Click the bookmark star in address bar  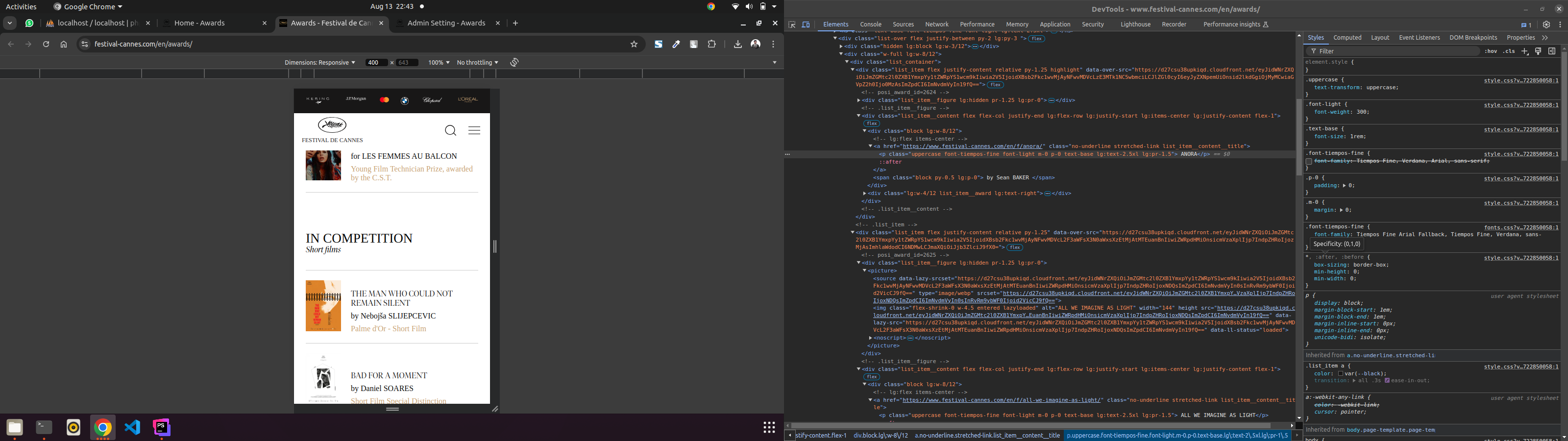coord(634,45)
